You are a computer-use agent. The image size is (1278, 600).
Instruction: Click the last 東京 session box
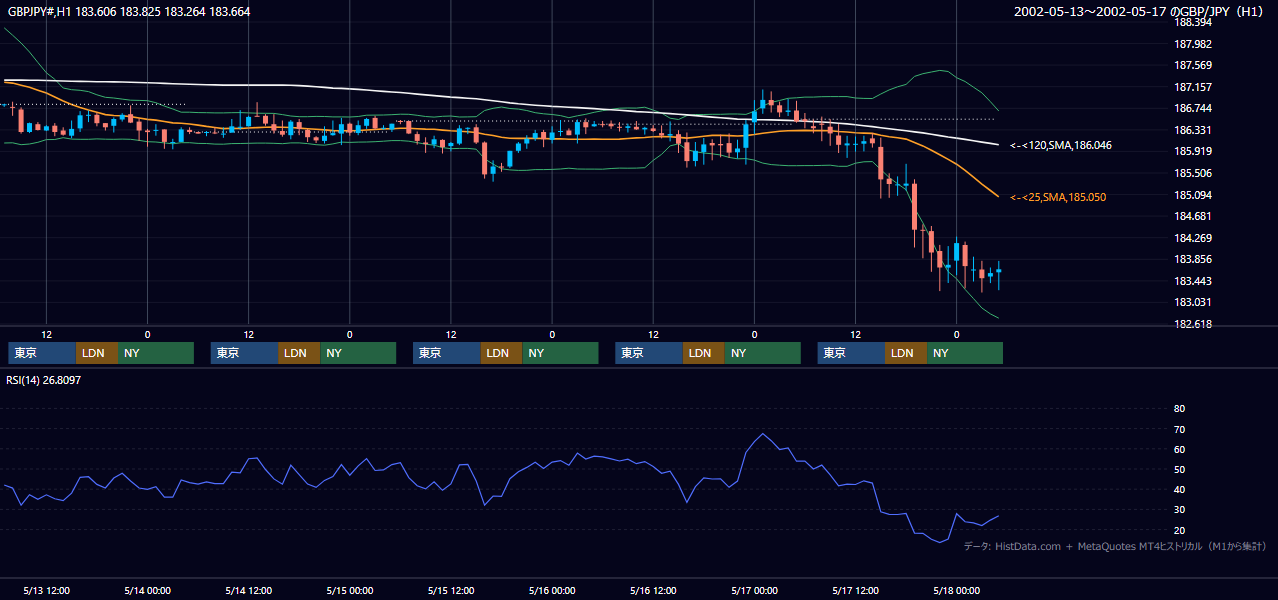pyautogui.click(x=851, y=353)
